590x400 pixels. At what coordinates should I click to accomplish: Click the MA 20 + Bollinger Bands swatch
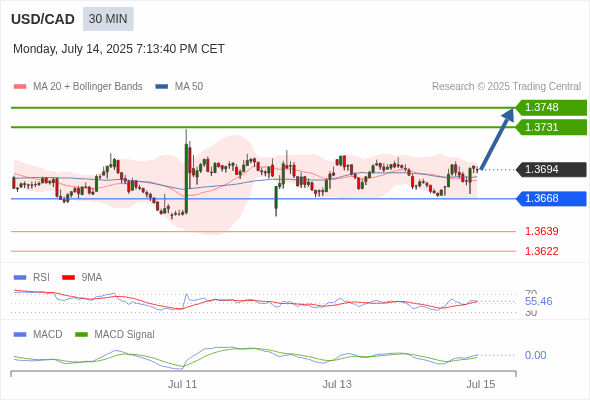[x=20, y=87]
